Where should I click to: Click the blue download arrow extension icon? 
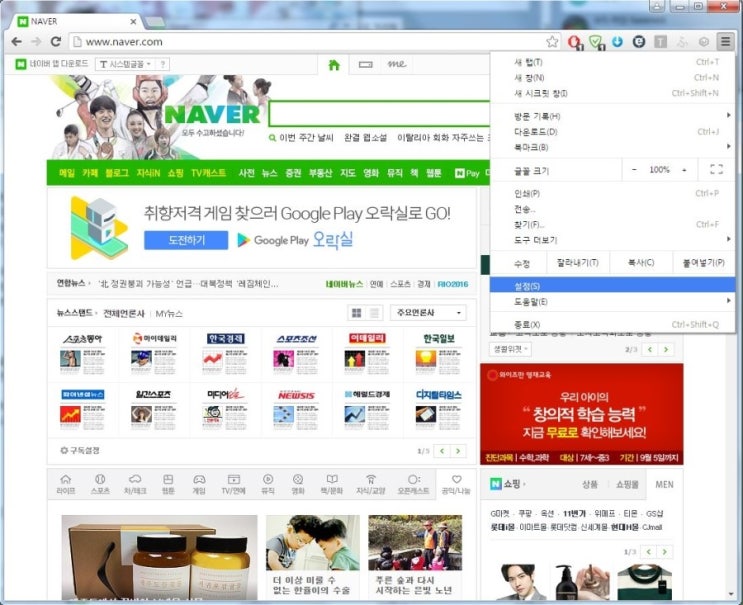pyautogui.click(x=617, y=42)
